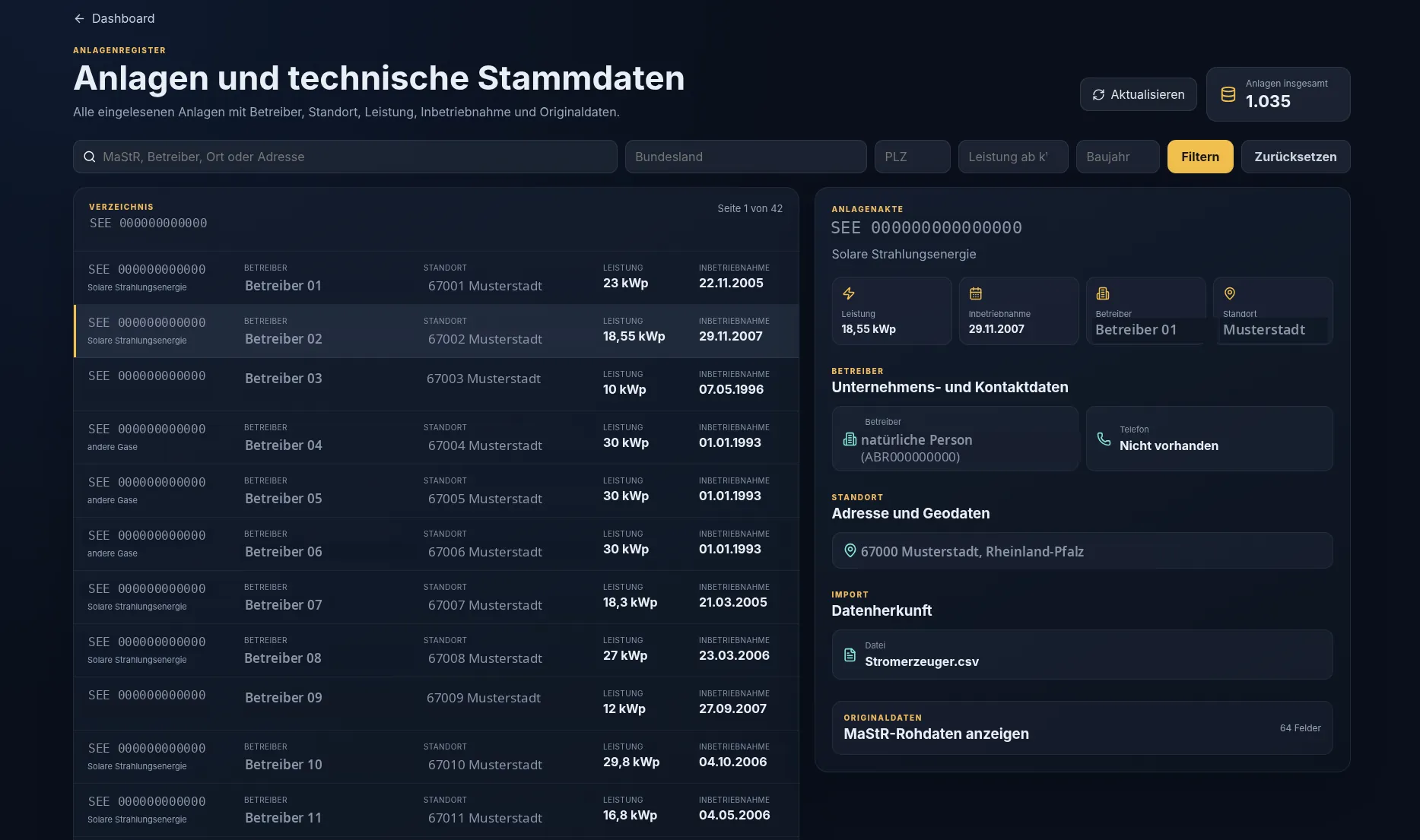Click the lightning bolt icon on Leistung card
1420x840 pixels.
[x=849, y=293]
